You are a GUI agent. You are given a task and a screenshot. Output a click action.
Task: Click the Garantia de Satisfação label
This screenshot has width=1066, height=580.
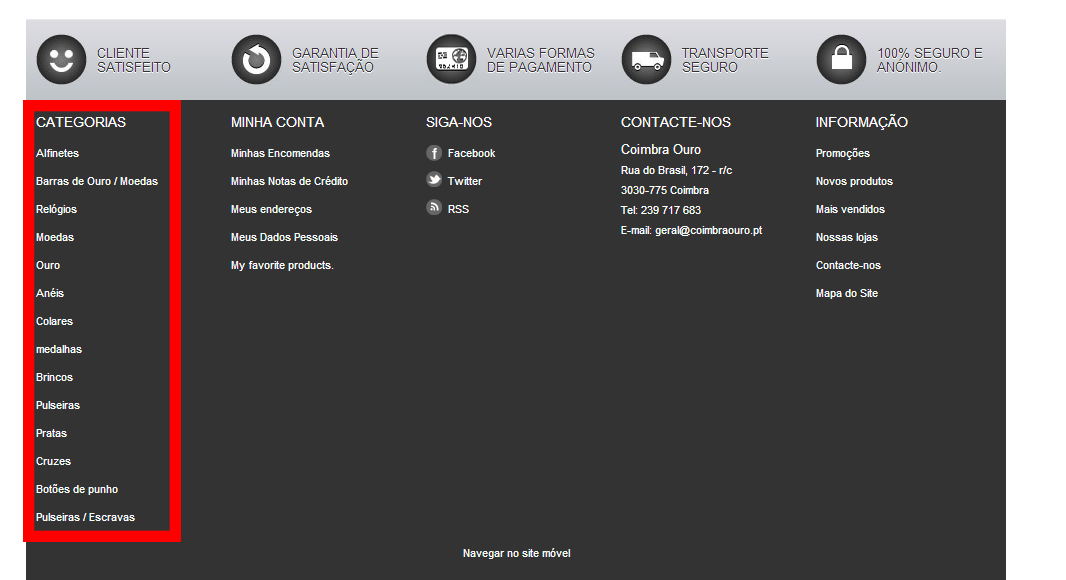[335, 60]
